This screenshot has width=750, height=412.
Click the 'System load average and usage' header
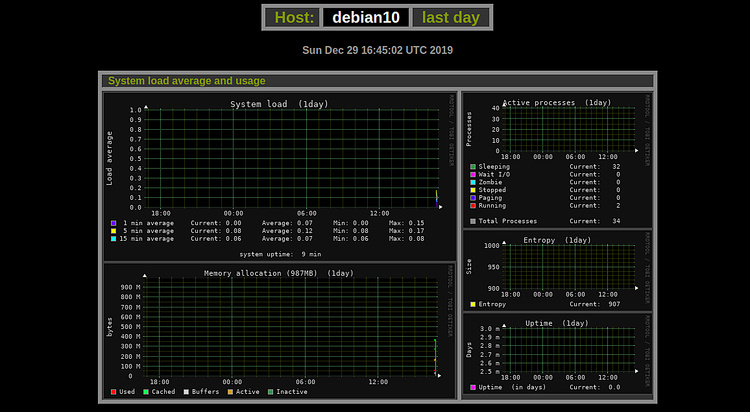185,81
